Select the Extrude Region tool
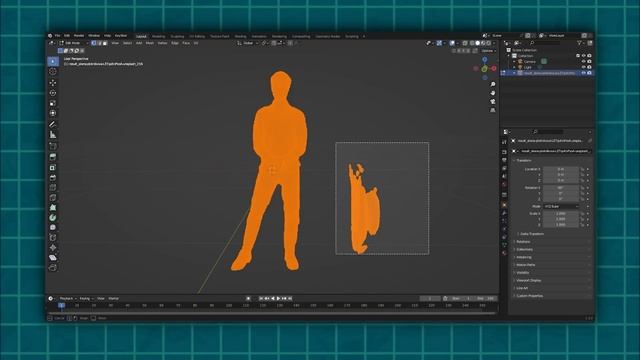The width and height of the screenshot is (640, 360). [53, 157]
